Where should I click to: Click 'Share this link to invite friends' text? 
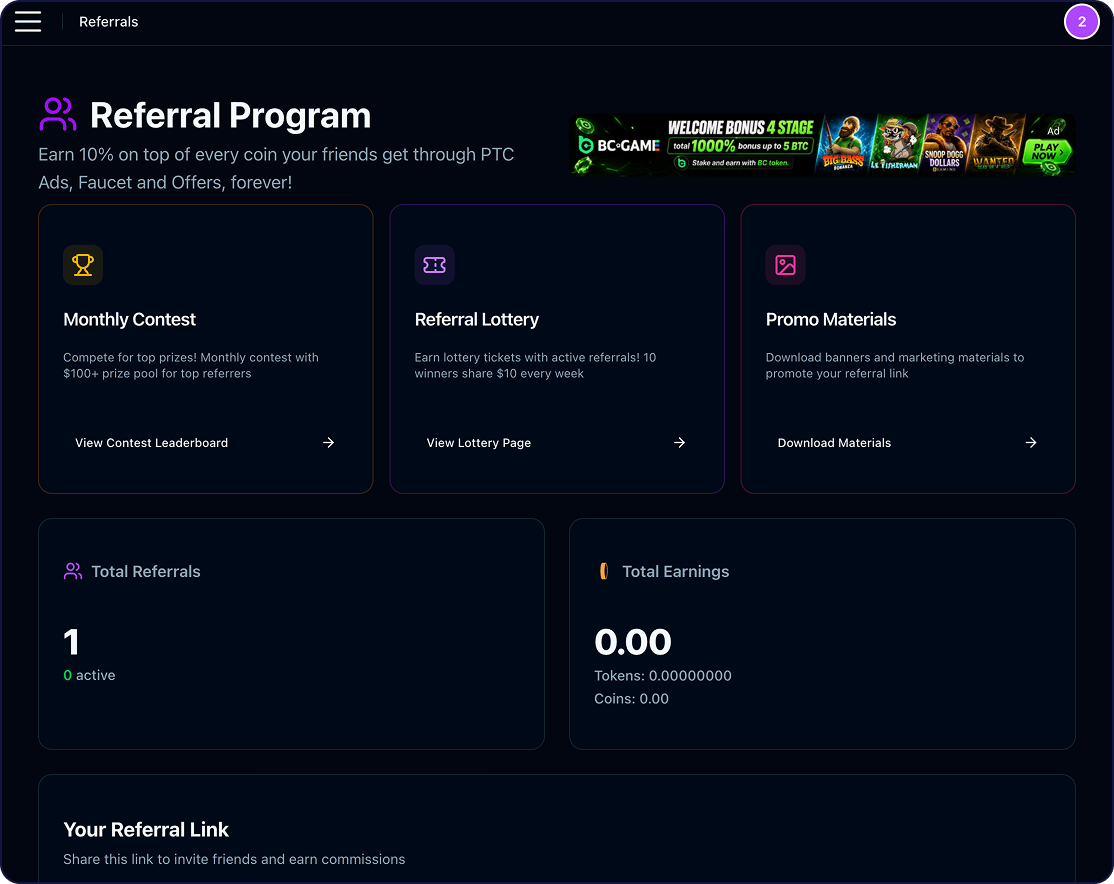coord(234,859)
